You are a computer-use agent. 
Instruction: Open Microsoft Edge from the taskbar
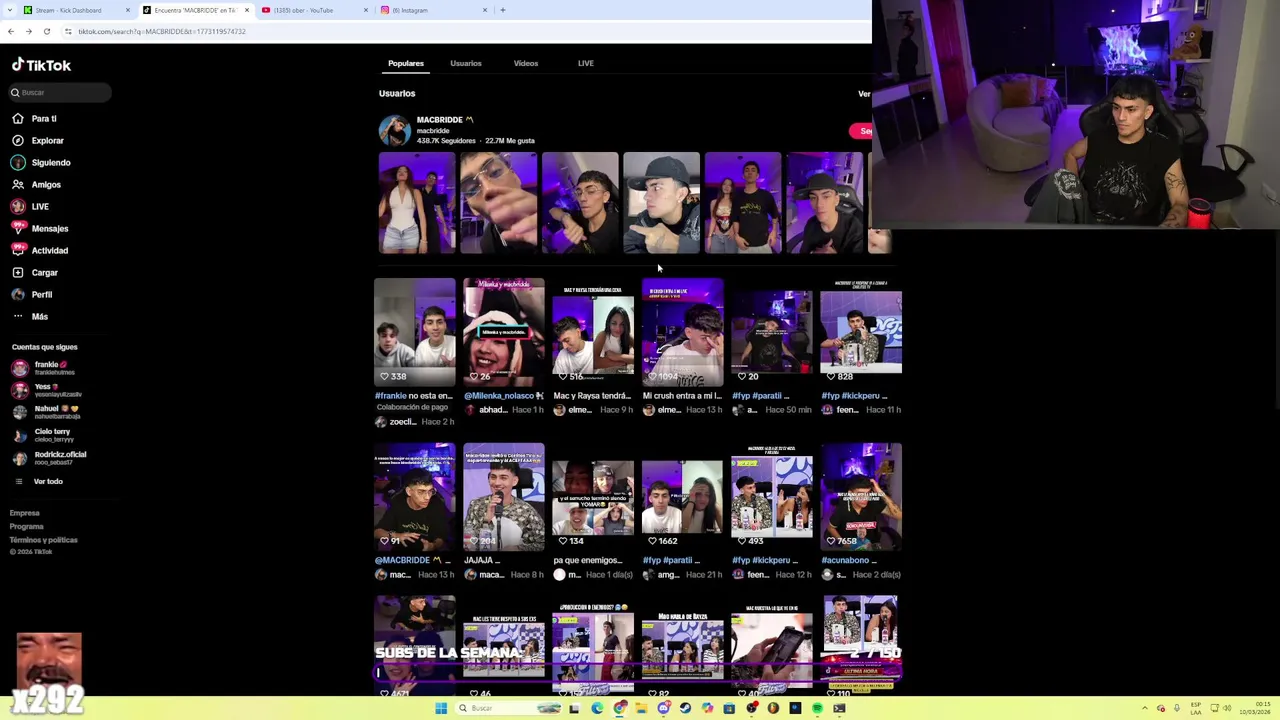pyautogui.click(x=597, y=708)
